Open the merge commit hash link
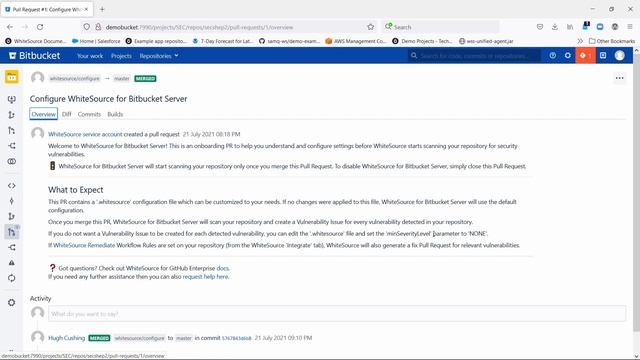640x360 pixels. point(237,338)
